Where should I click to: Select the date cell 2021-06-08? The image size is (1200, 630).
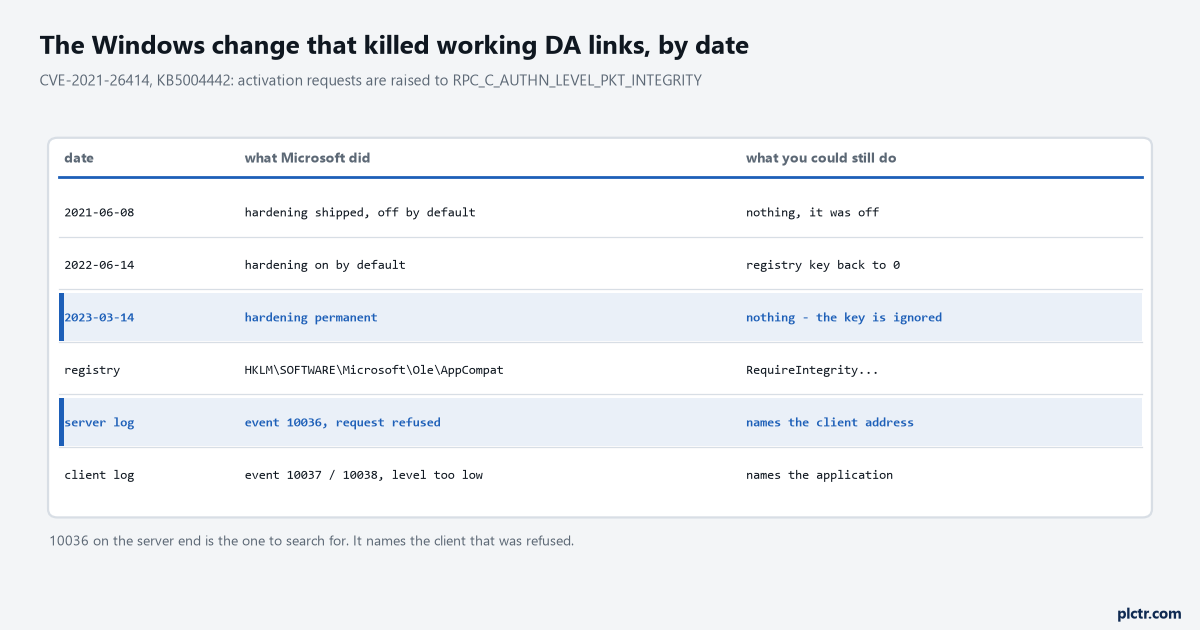(99, 212)
